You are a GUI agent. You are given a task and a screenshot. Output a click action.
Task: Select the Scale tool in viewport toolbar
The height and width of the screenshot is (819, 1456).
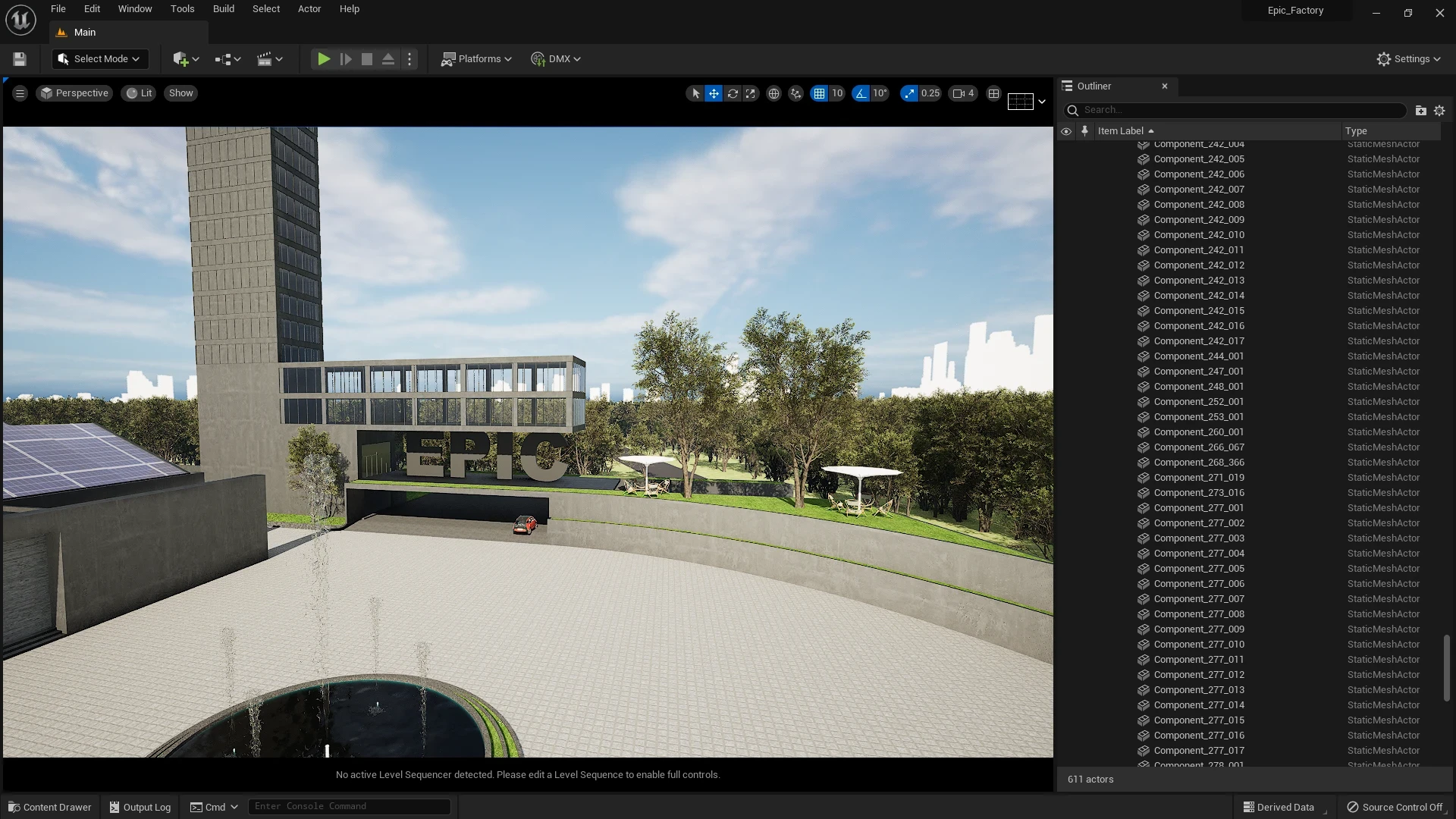(751, 93)
